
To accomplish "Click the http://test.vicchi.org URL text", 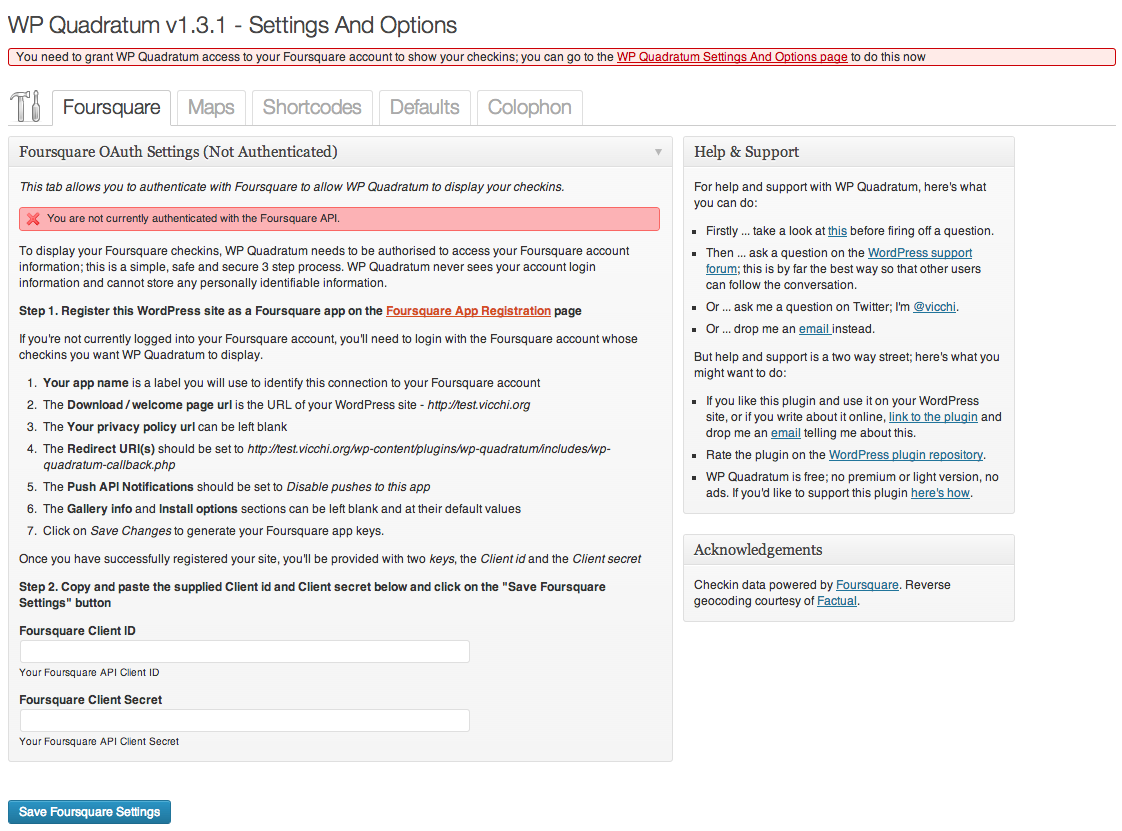I will click(479, 404).
